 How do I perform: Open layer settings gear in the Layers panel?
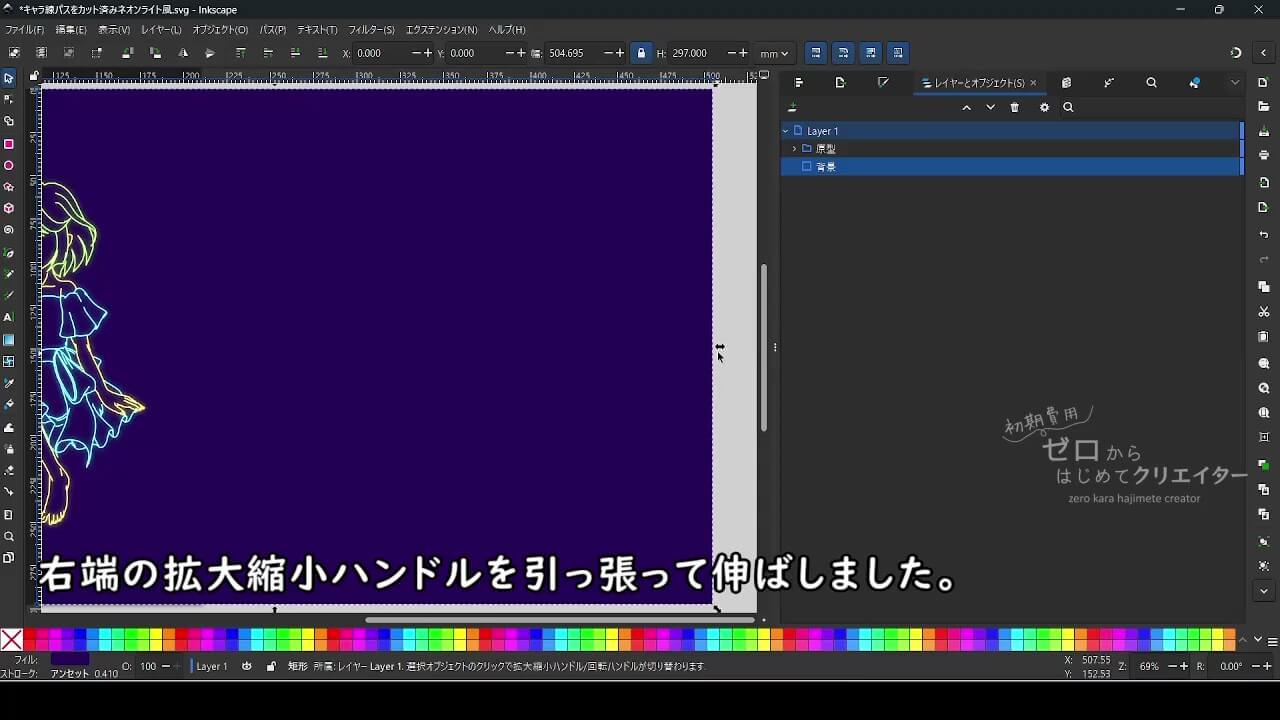1044,108
